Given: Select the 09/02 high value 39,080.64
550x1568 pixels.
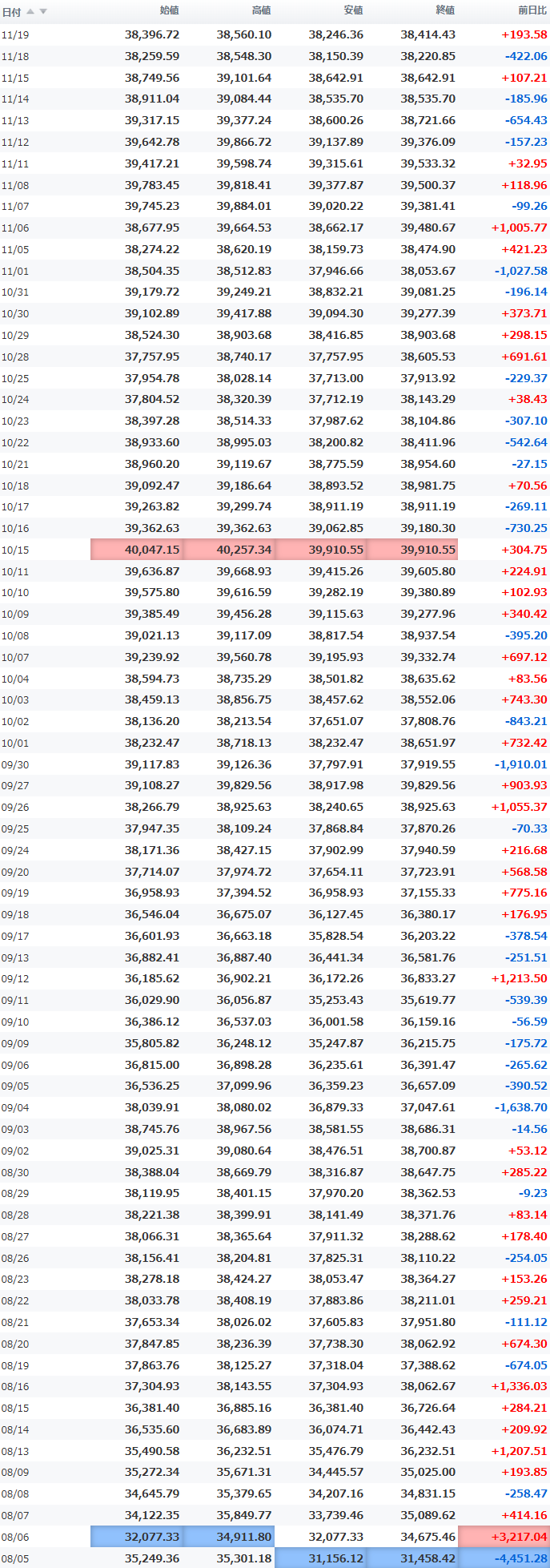Looking at the screenshot, I should coord(244,1151).
